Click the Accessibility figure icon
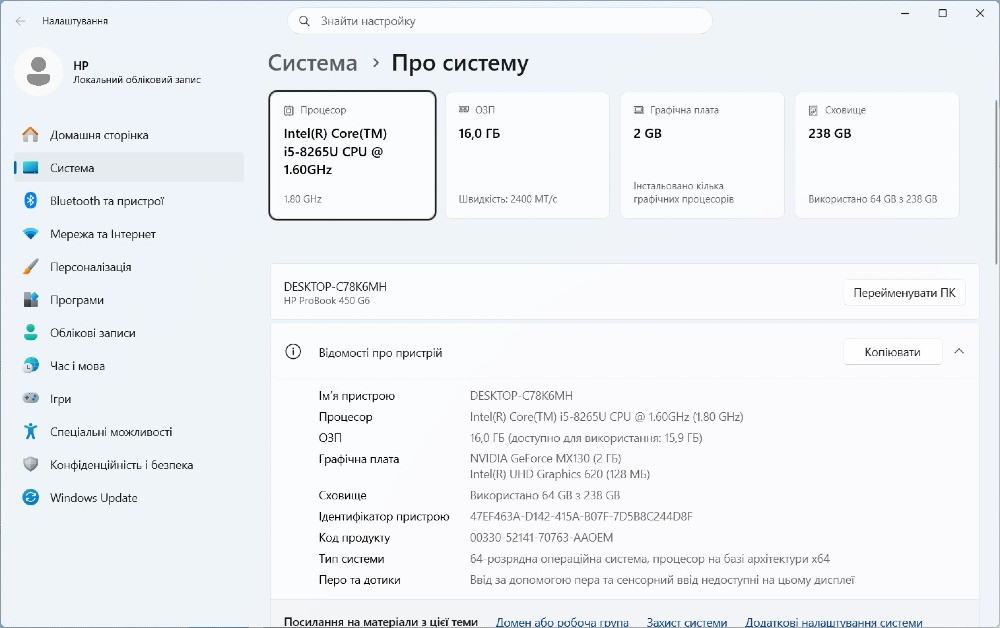The image size is (1000, 628). tap(30, 432)
